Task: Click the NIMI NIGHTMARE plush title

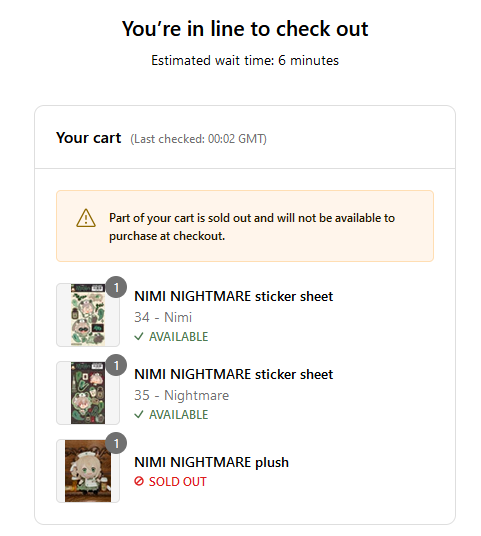Action: coord(211,462)
